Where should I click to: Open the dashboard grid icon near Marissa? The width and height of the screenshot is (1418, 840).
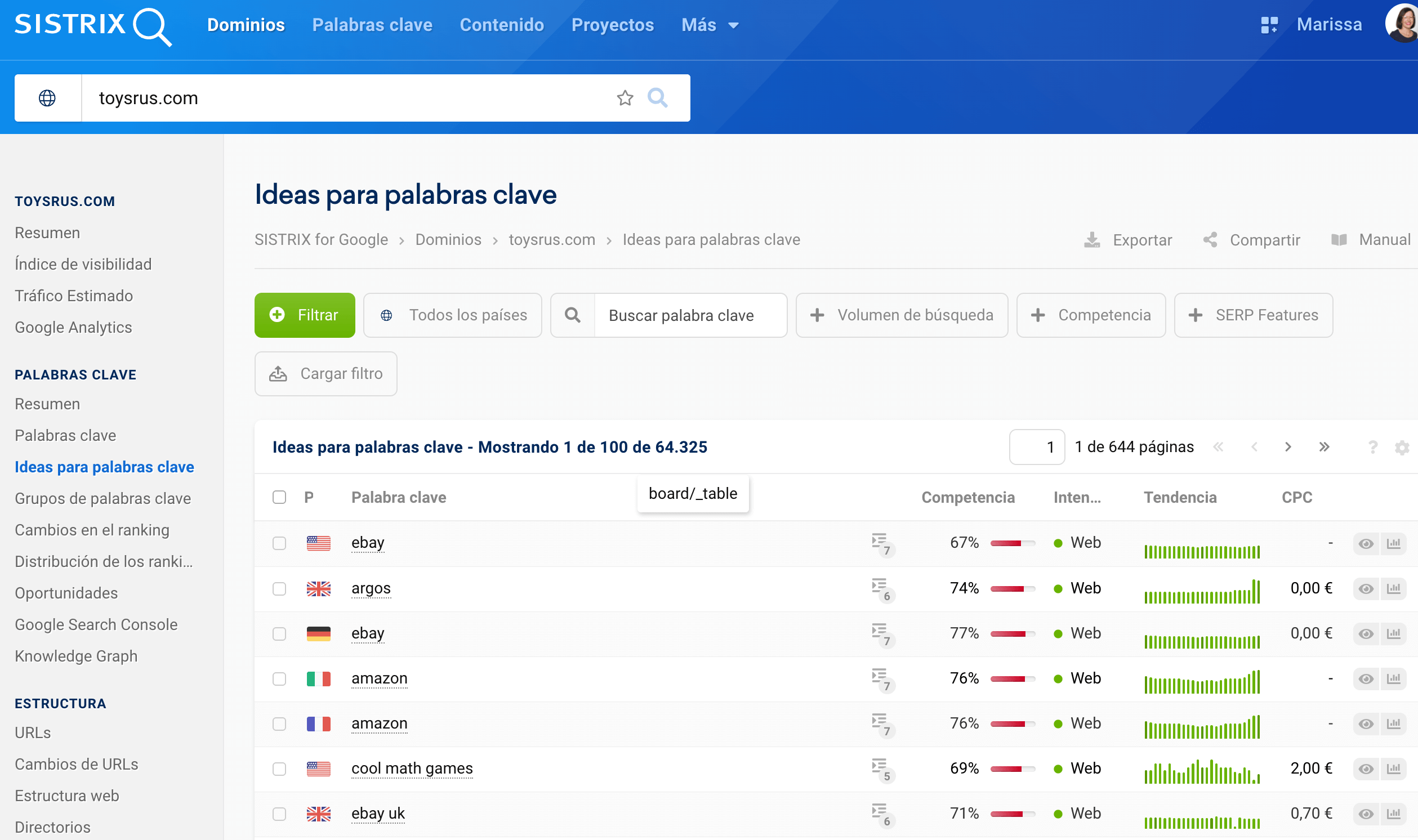point(1269,25)
